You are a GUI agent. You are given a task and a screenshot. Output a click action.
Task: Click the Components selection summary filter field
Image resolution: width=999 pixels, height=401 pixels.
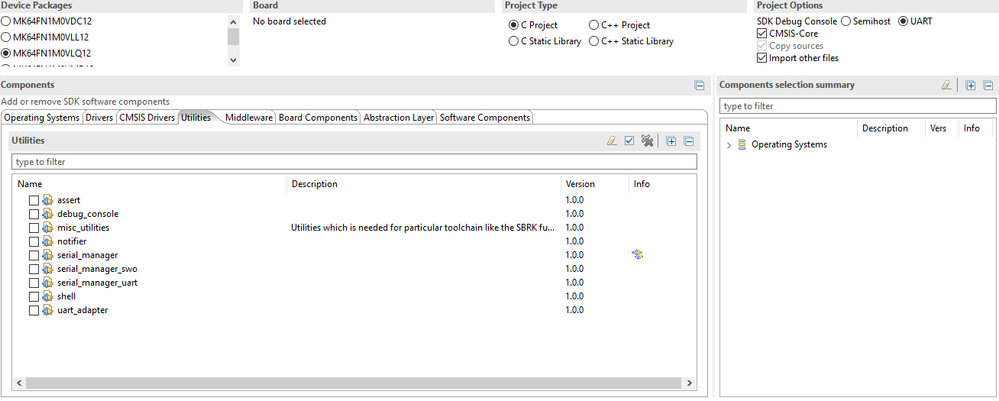(x=858, y=106)
